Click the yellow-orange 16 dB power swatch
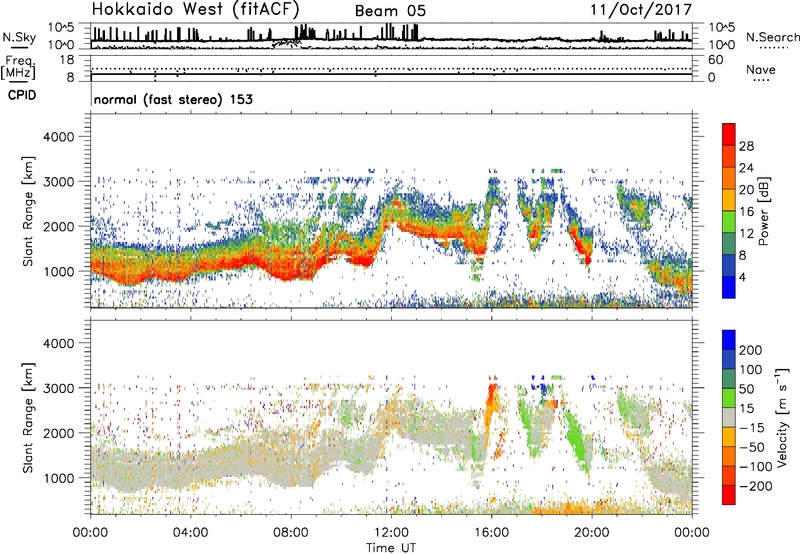Screen dimensions: 800x554 [729, 200]
